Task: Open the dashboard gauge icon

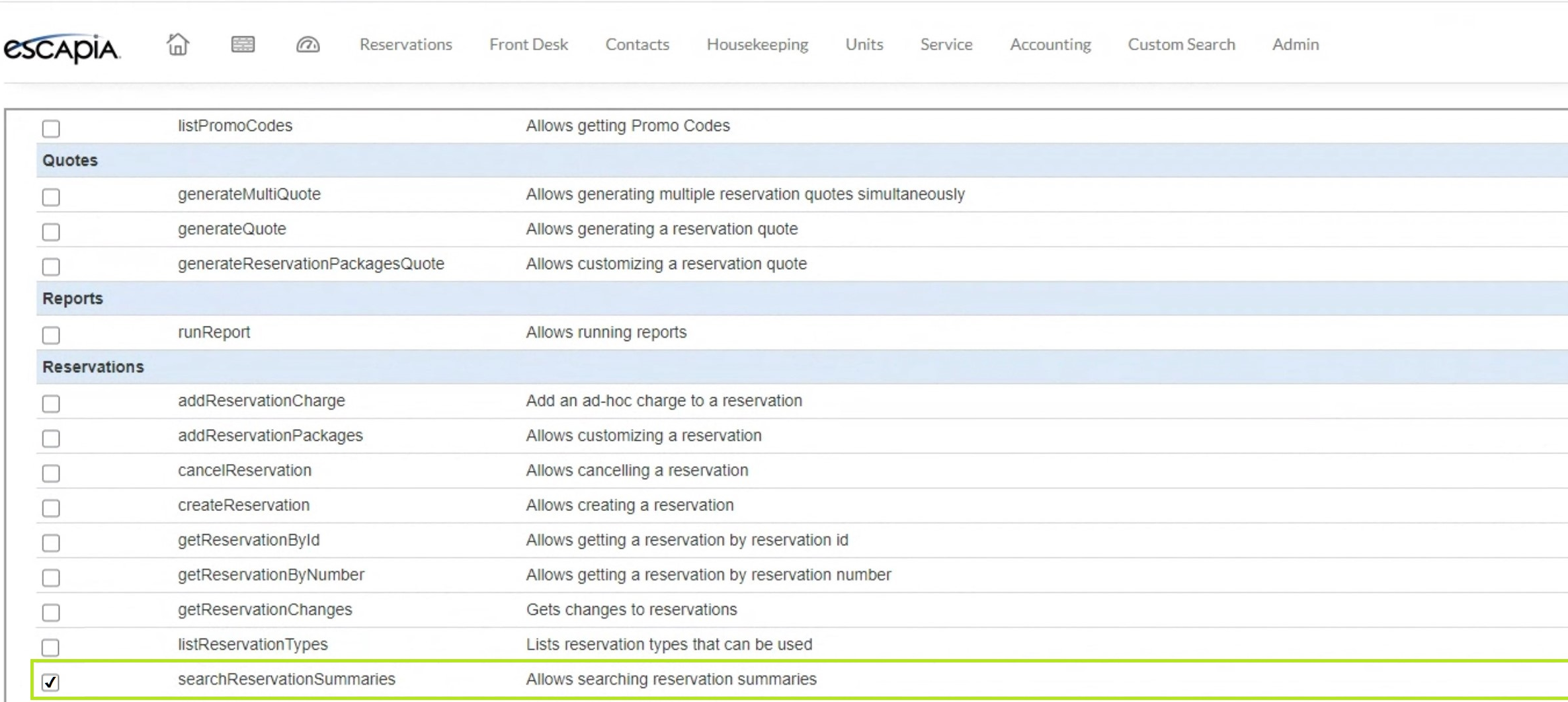Action: point(308,44)
